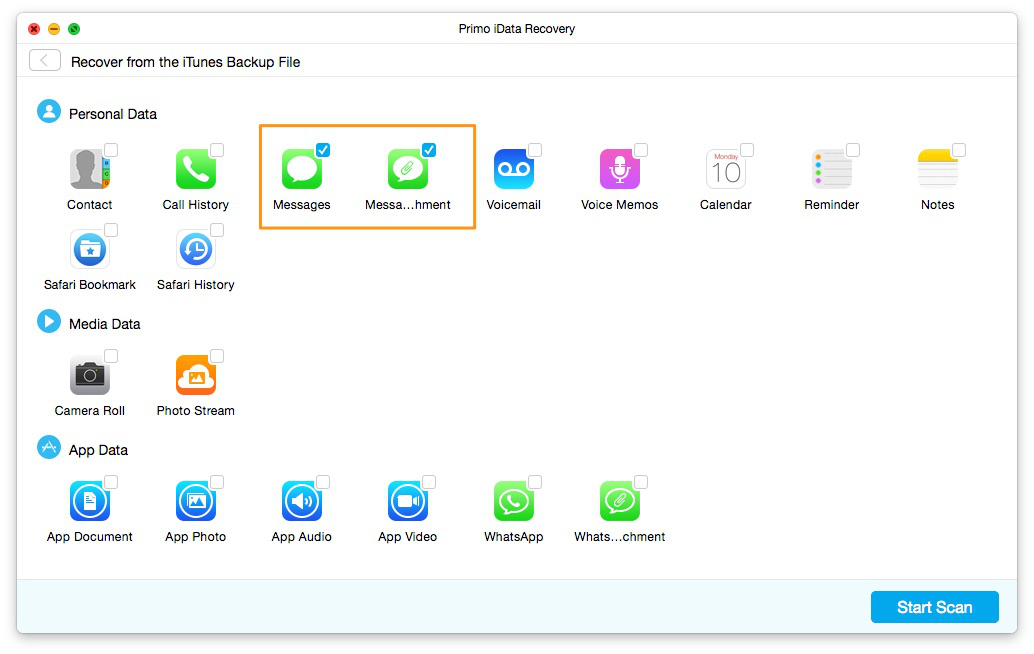Select the App Video camera icon
The width and height of the screenshot is (1034, 654).
[x=408, y=501]
